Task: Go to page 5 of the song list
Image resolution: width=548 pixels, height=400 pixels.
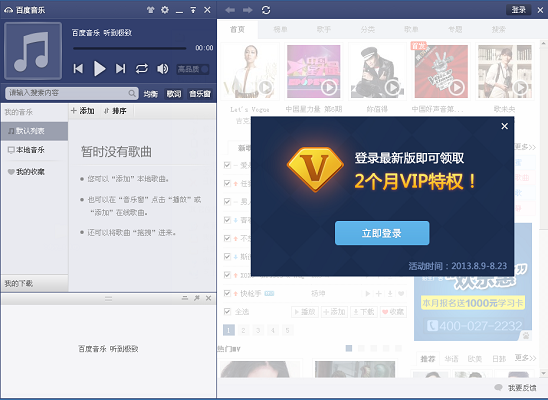Action: click(287, 330)
